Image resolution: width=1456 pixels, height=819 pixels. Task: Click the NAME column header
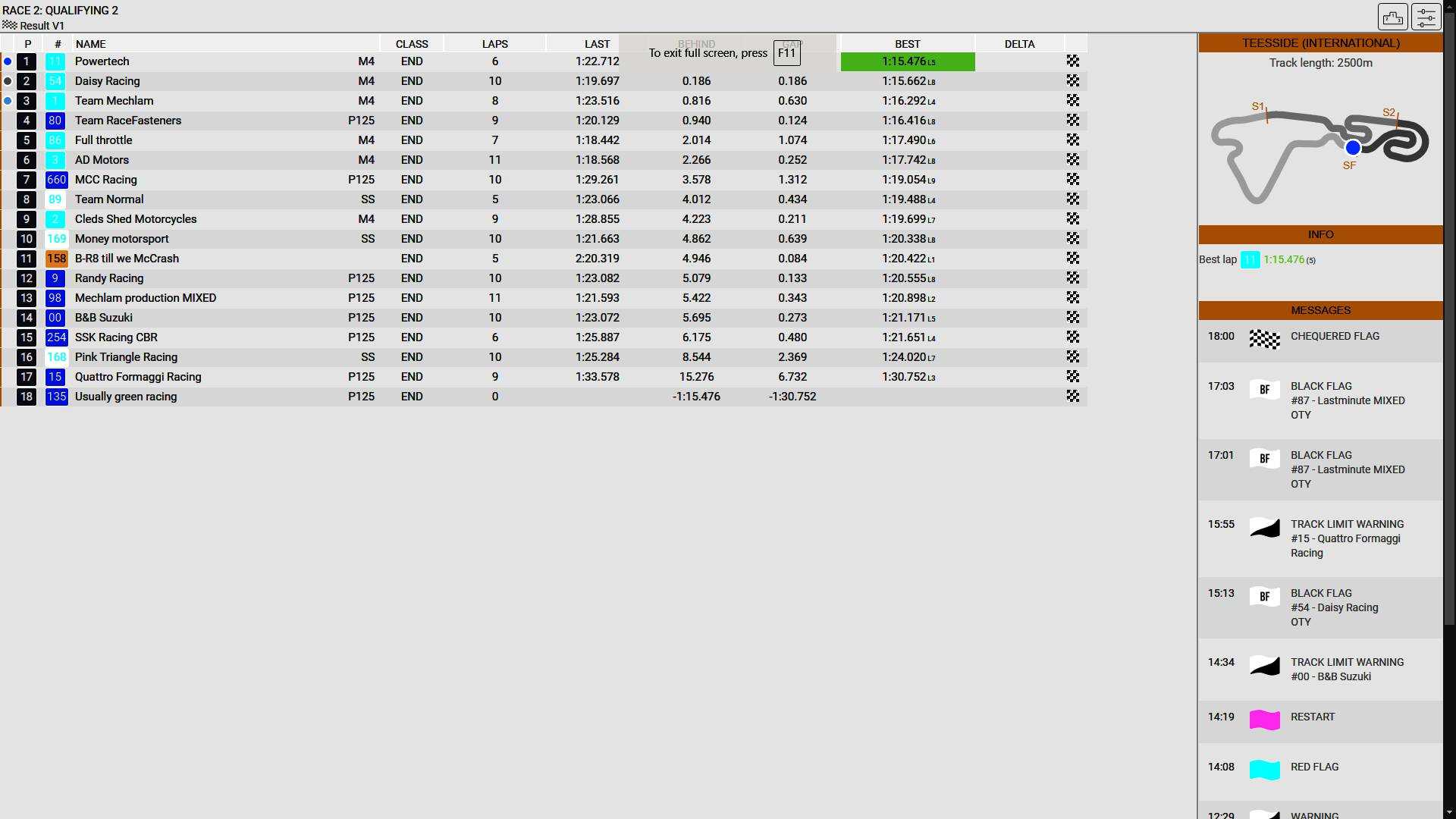coord(91,44)
